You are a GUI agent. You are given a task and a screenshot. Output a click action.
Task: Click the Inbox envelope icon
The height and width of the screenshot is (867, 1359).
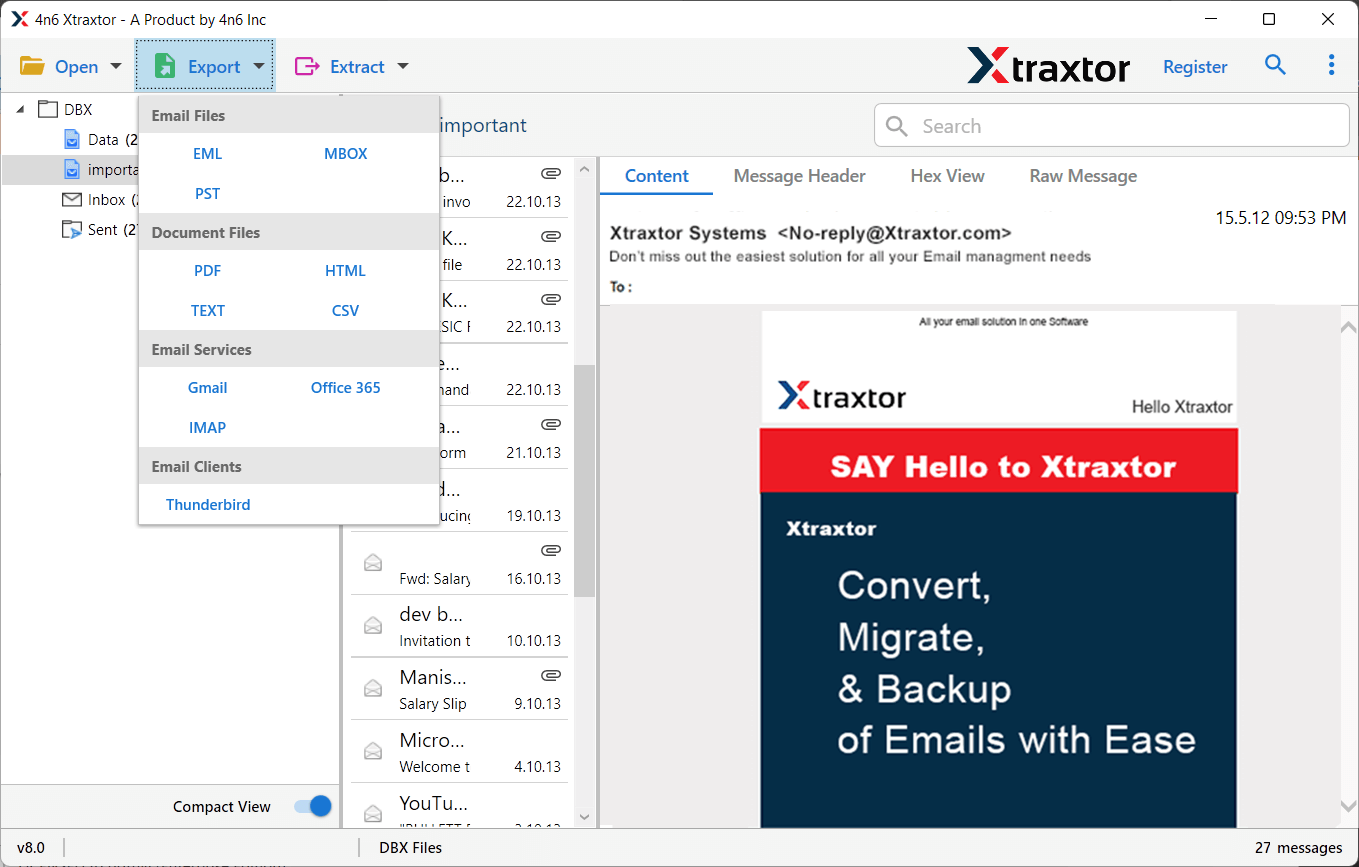click(72, 200)
